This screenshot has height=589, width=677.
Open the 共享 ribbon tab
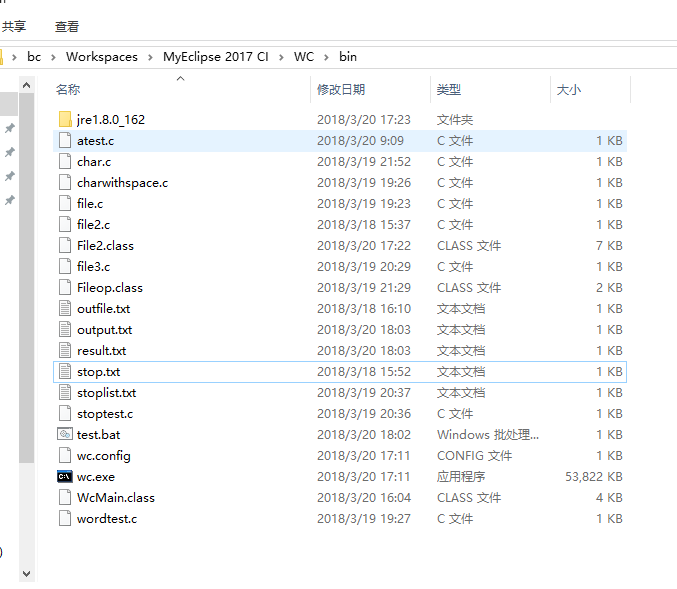(13, 27)
